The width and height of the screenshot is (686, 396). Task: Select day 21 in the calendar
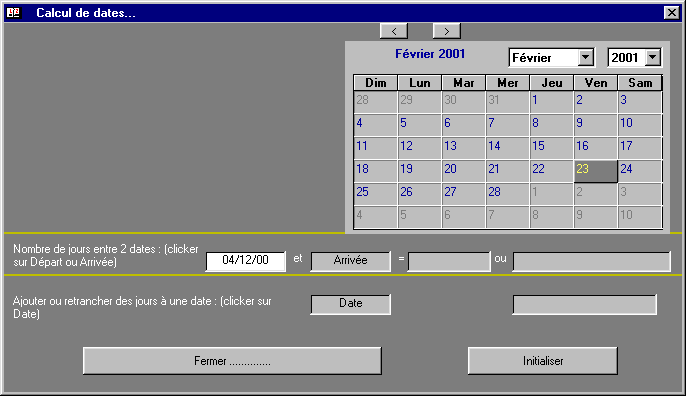tap(508, 171)
